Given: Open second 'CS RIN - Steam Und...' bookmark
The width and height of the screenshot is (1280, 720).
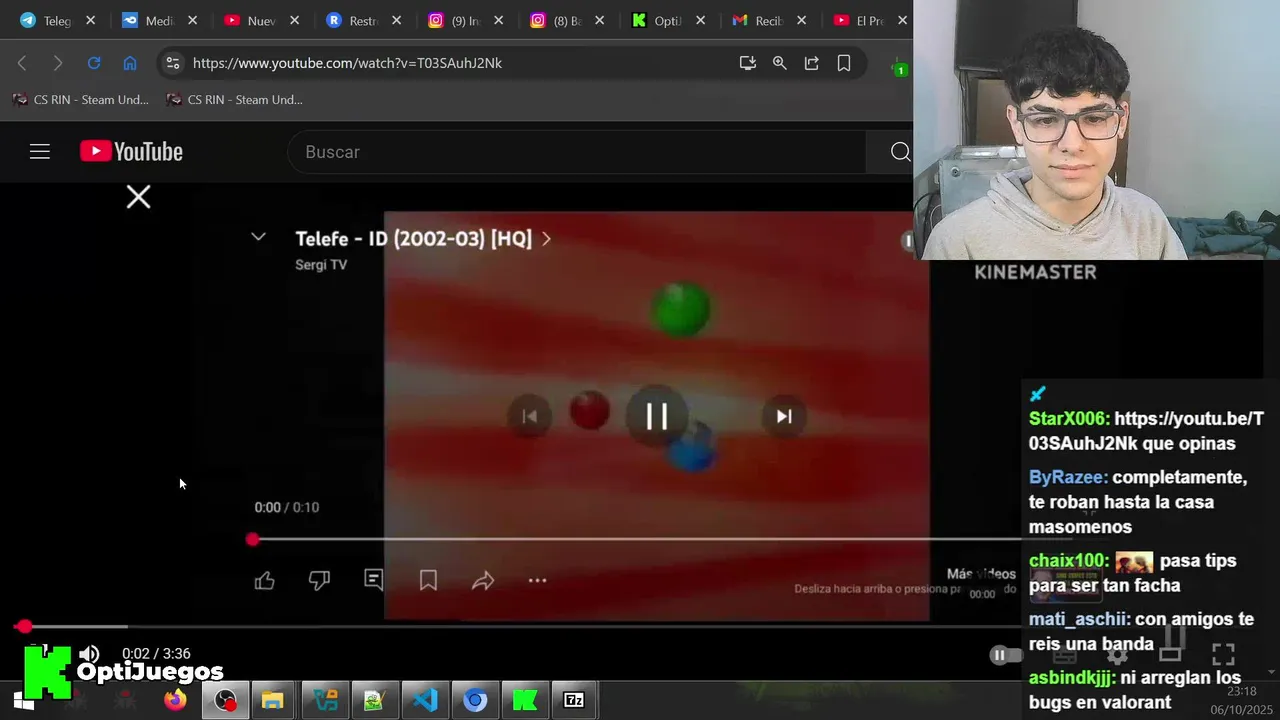Looking at the screenshot, I should tap(234, 99).
